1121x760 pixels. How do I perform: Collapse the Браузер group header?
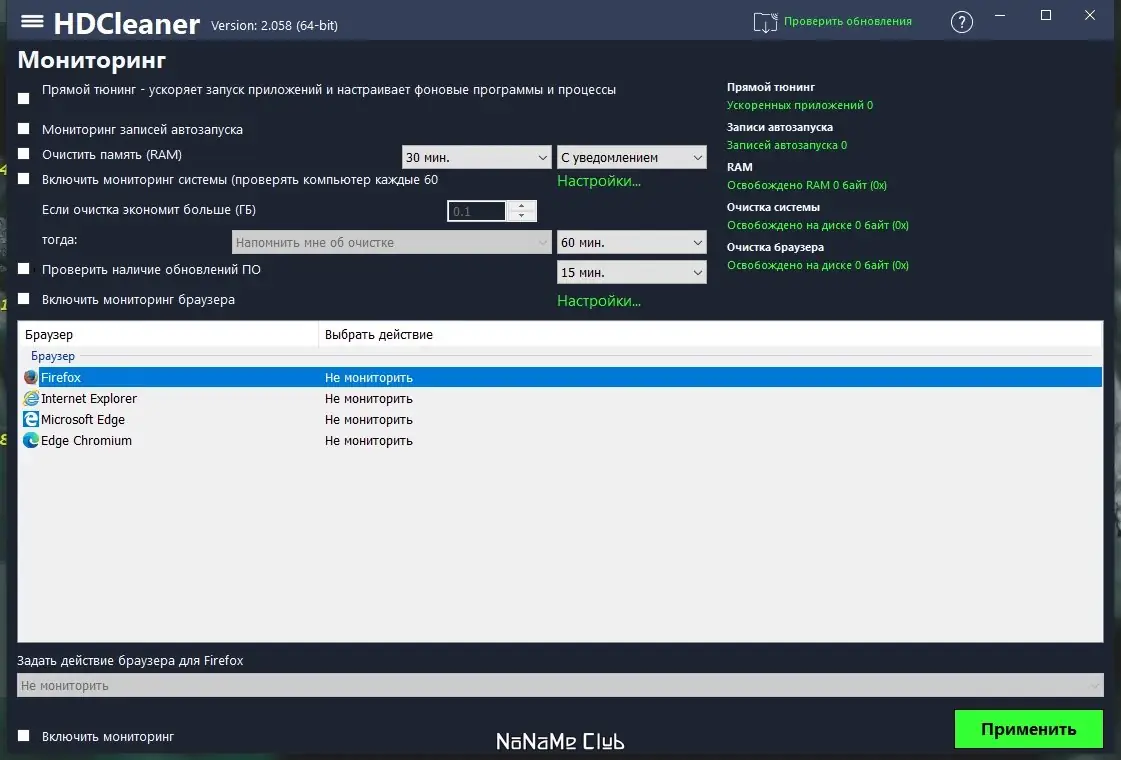(x=52, y=355)
